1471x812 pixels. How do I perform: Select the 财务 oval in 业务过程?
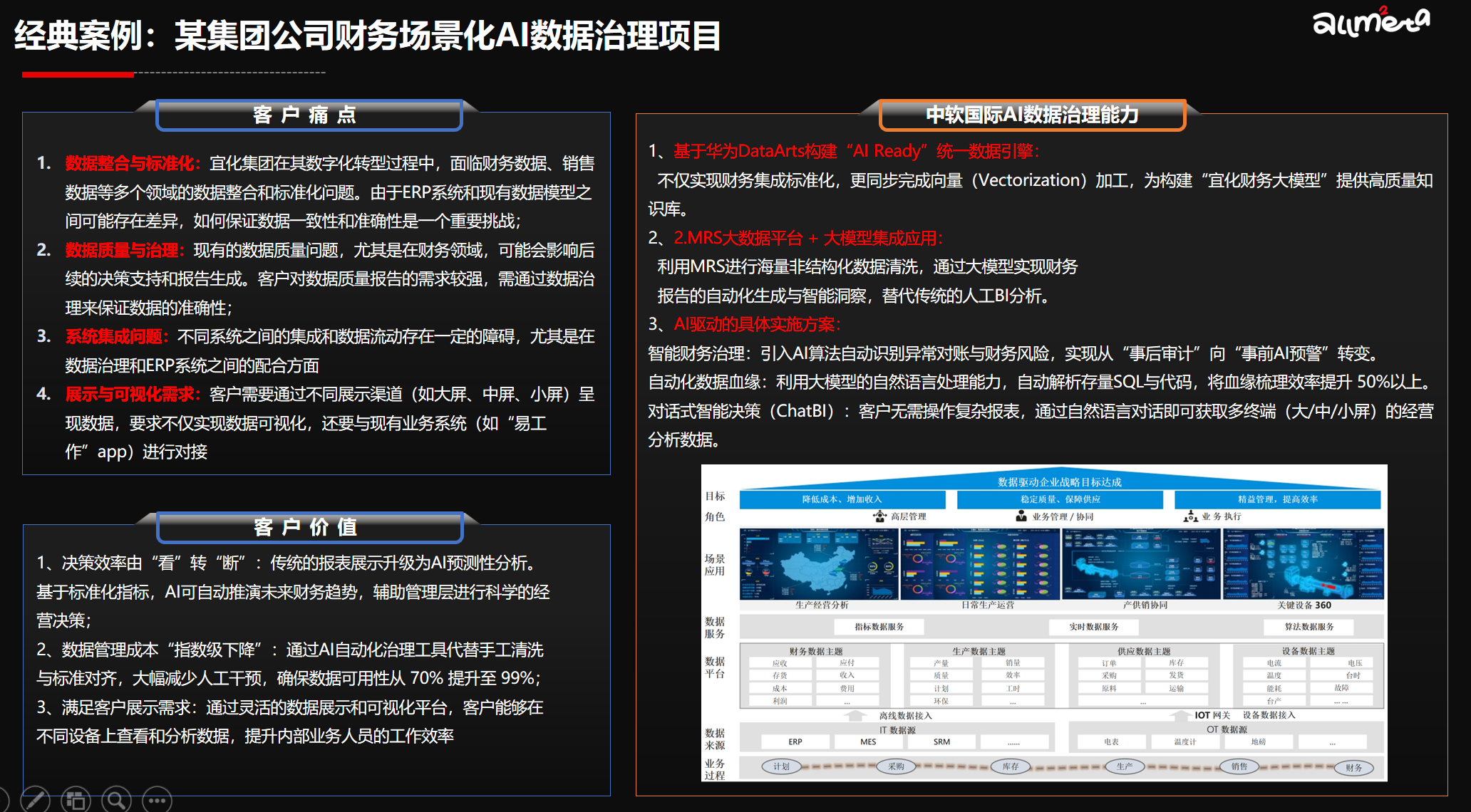(1353, 767)
